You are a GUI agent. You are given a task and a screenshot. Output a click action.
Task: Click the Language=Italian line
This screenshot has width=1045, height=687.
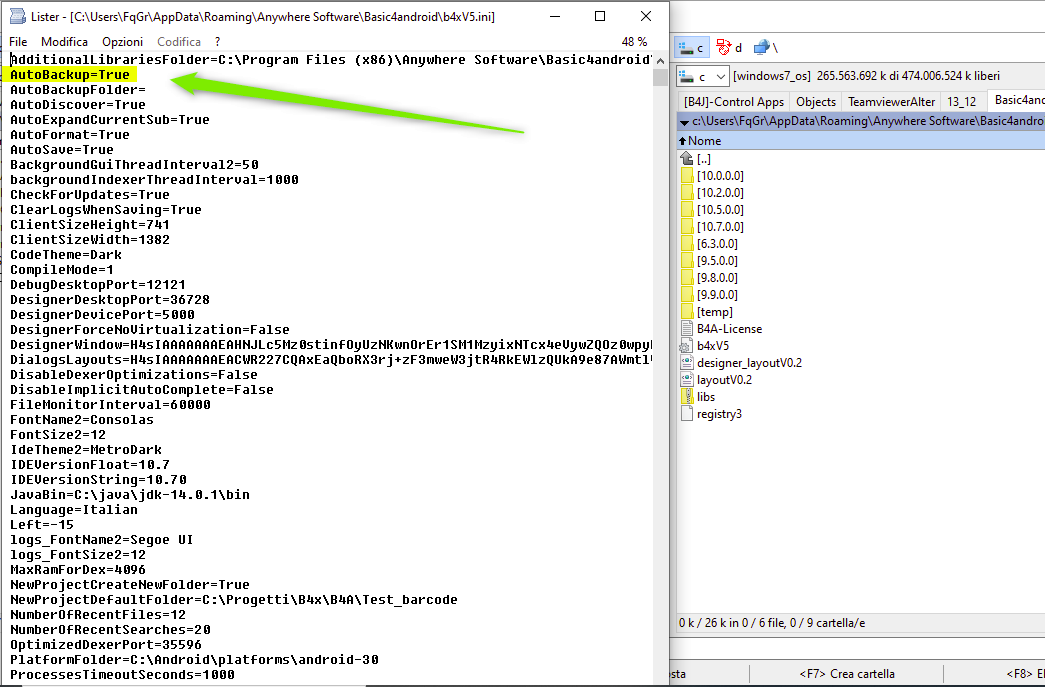point(74,510)
